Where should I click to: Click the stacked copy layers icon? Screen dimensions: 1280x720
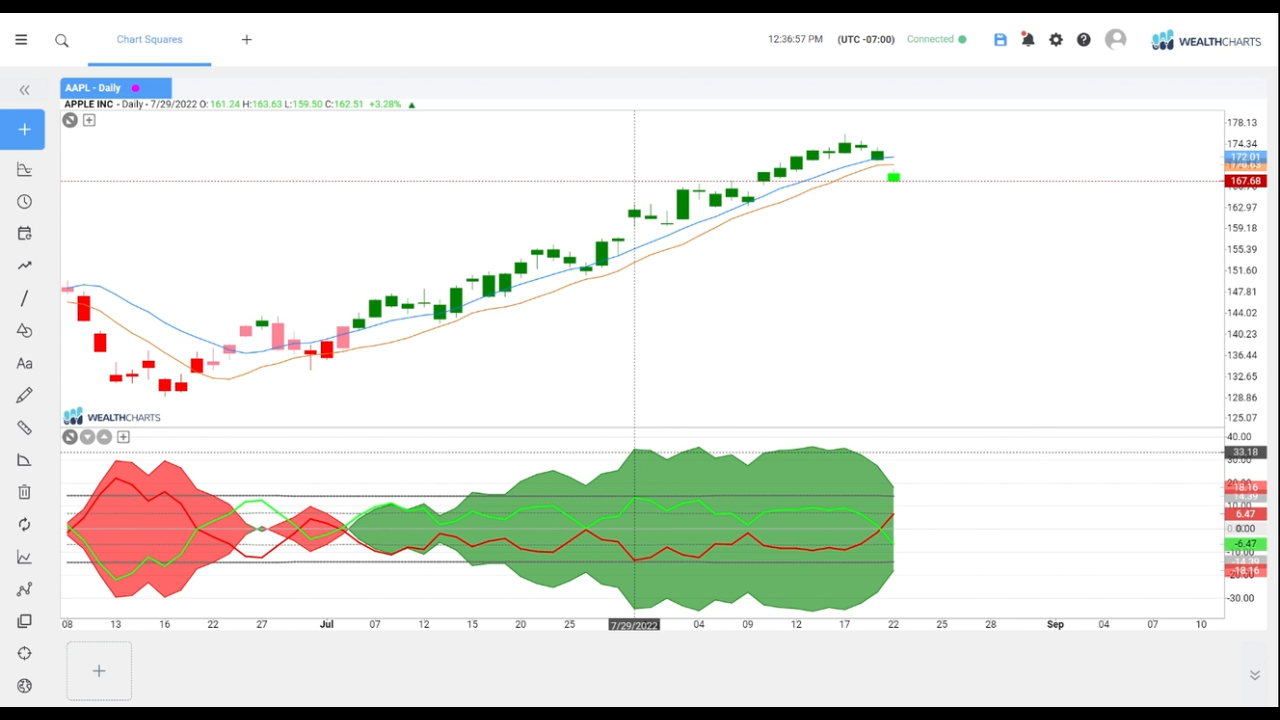pyautogui.click(x=24, y=621)
